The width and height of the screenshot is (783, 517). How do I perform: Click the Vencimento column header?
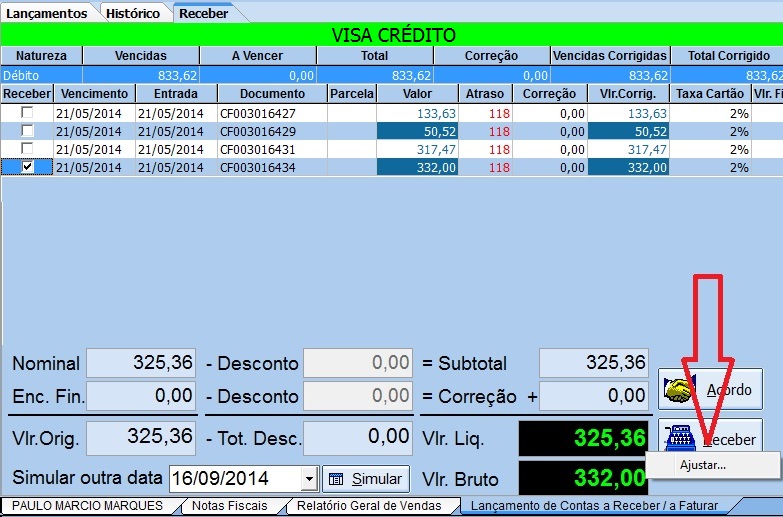(94, 93)
